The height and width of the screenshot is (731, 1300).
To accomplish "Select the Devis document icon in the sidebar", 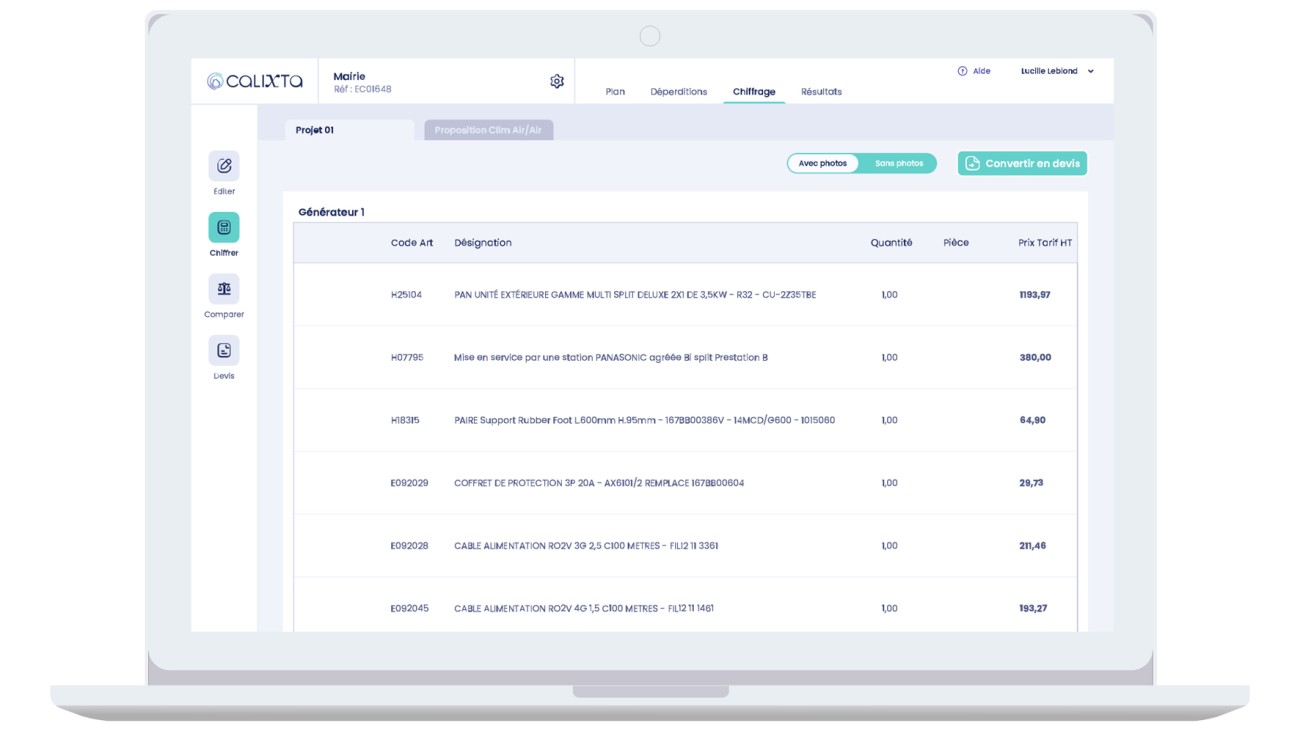I will (224, 351).
